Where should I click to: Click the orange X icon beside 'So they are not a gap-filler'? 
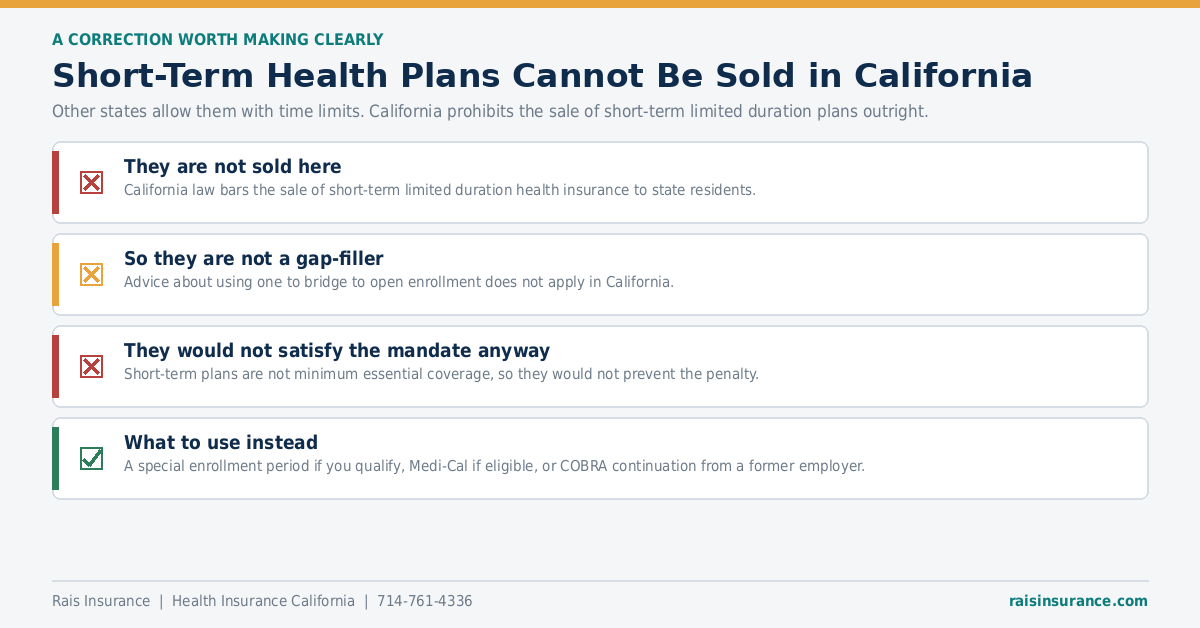coord(91,274)
